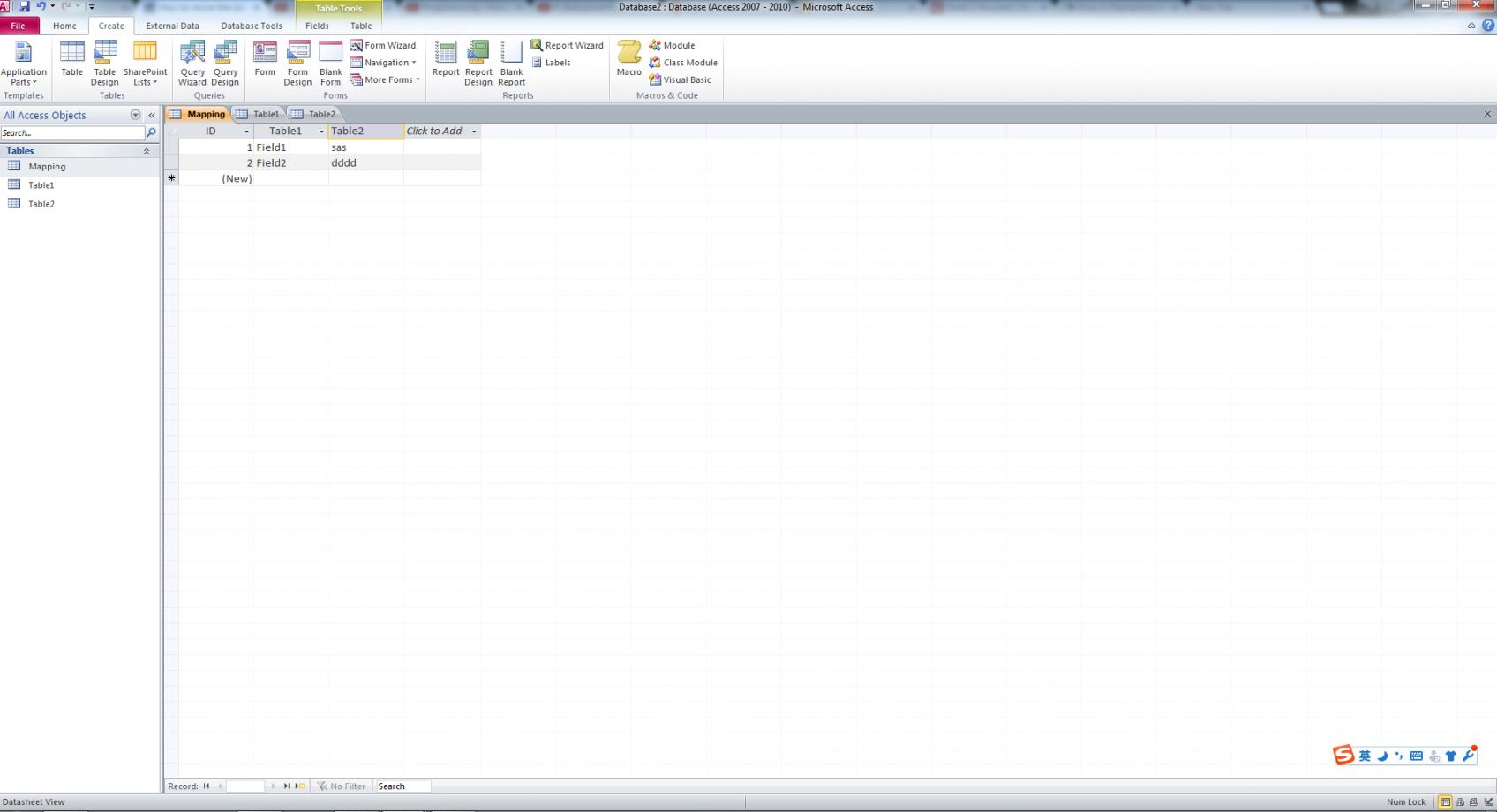The width and height of the screenshot is (1497, 812).
Task: Open the Table tab under Table Tools
Action: 361,26
